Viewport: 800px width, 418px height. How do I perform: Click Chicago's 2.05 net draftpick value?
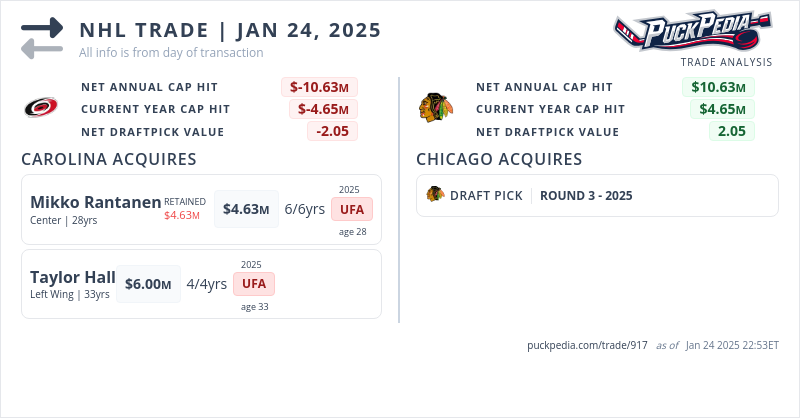click(731, 131)
